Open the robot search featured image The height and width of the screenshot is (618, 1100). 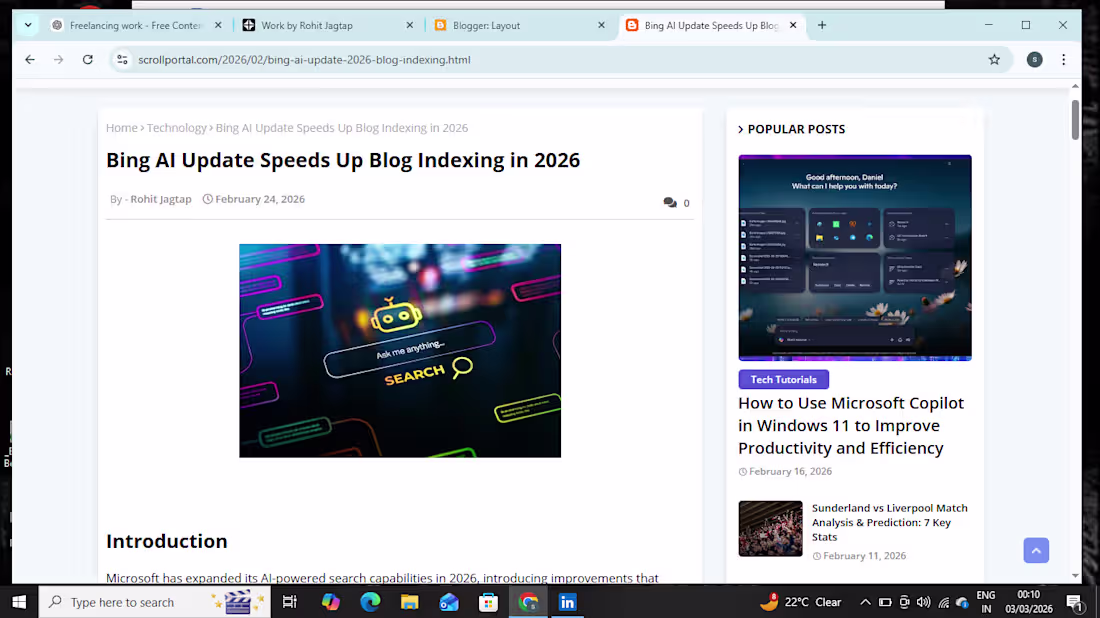pos(400,351)
